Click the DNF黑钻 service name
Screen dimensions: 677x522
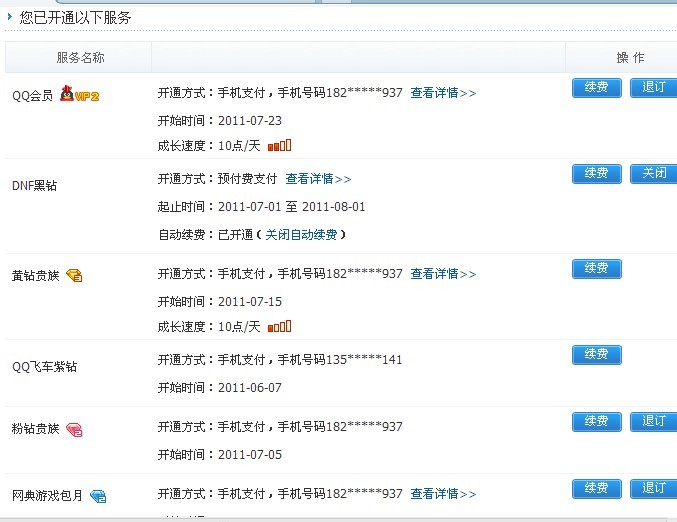pyautogui.click(x=35, y=186)
